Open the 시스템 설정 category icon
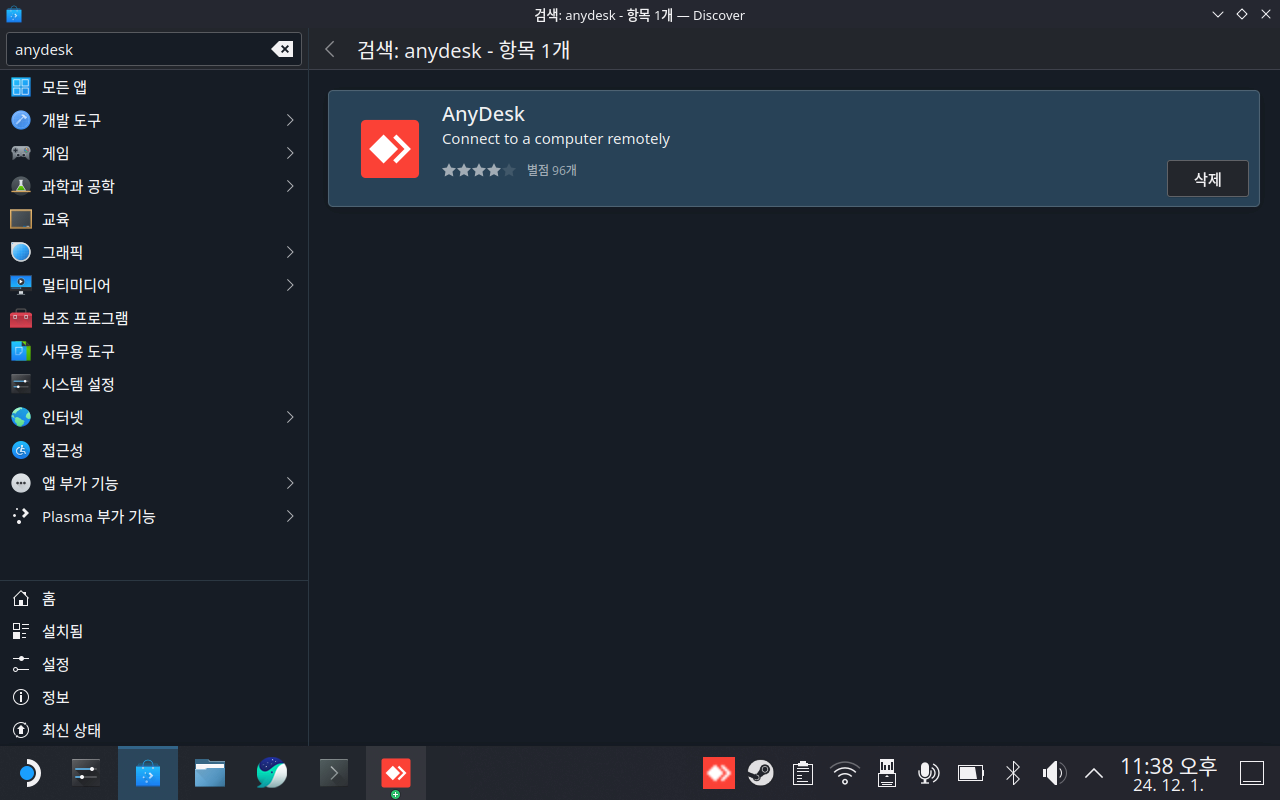The width and height of the screenshot is (1280, 800). coord(21,384)
